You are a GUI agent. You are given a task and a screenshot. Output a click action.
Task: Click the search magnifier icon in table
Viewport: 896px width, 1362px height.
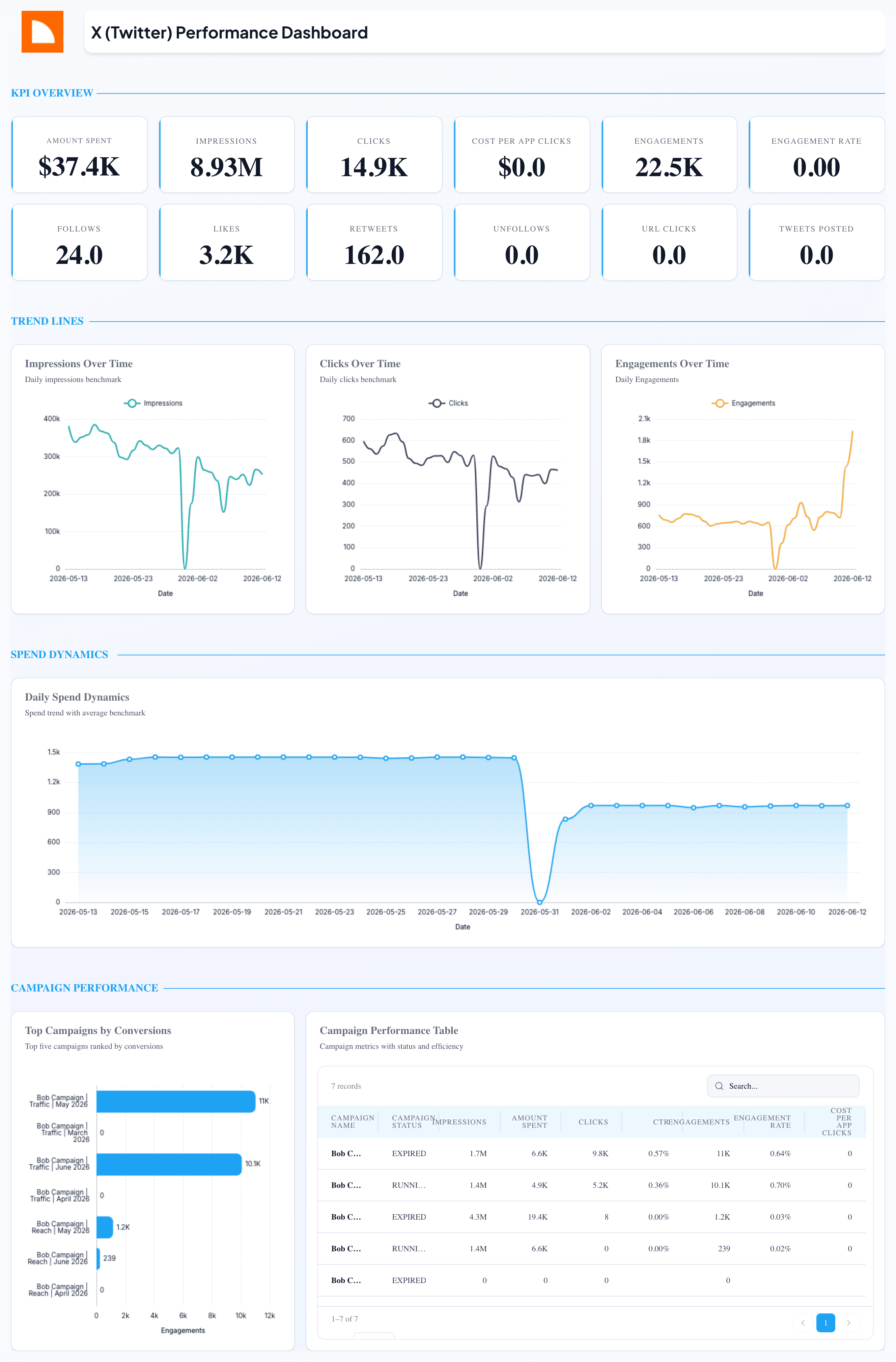[719, 1086]
